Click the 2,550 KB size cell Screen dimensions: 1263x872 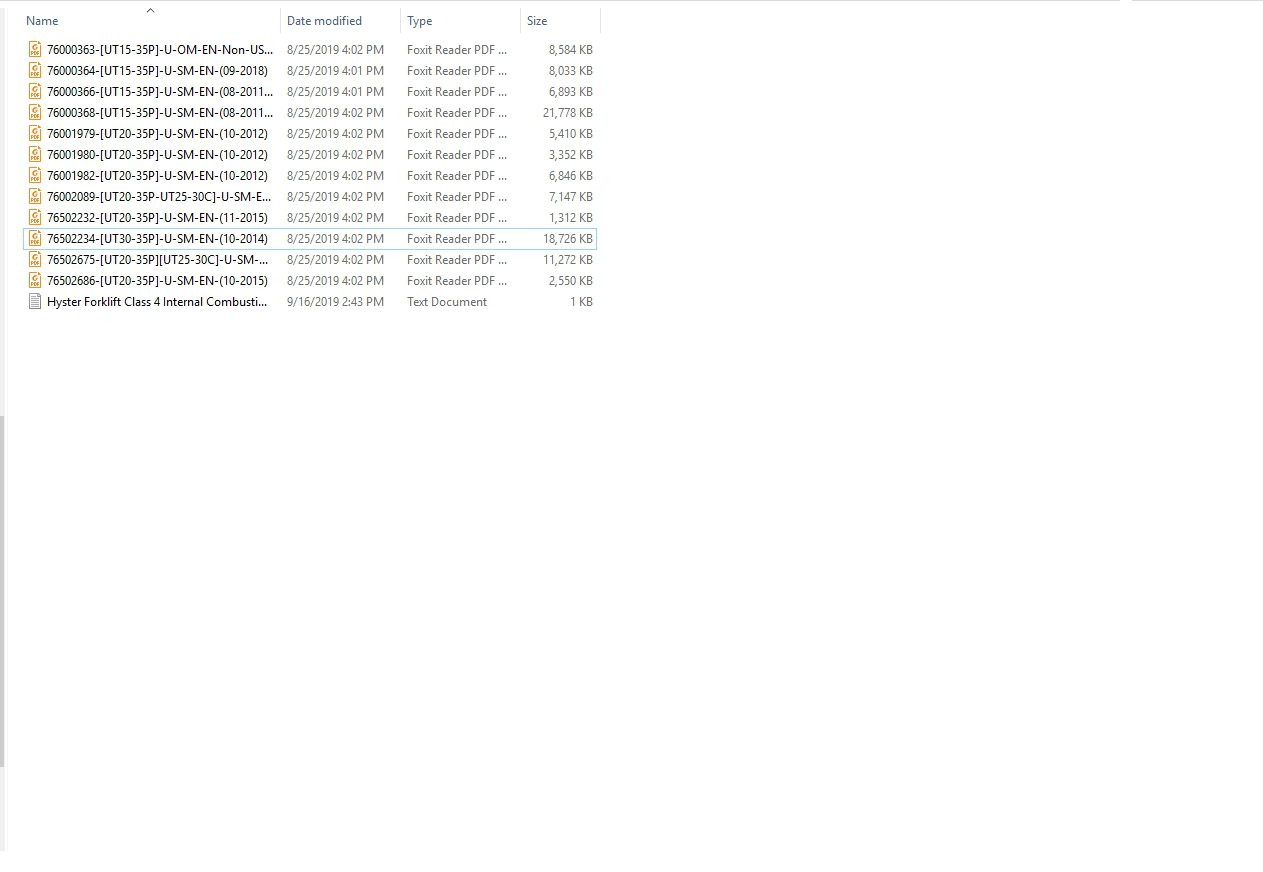click(570, 280)
